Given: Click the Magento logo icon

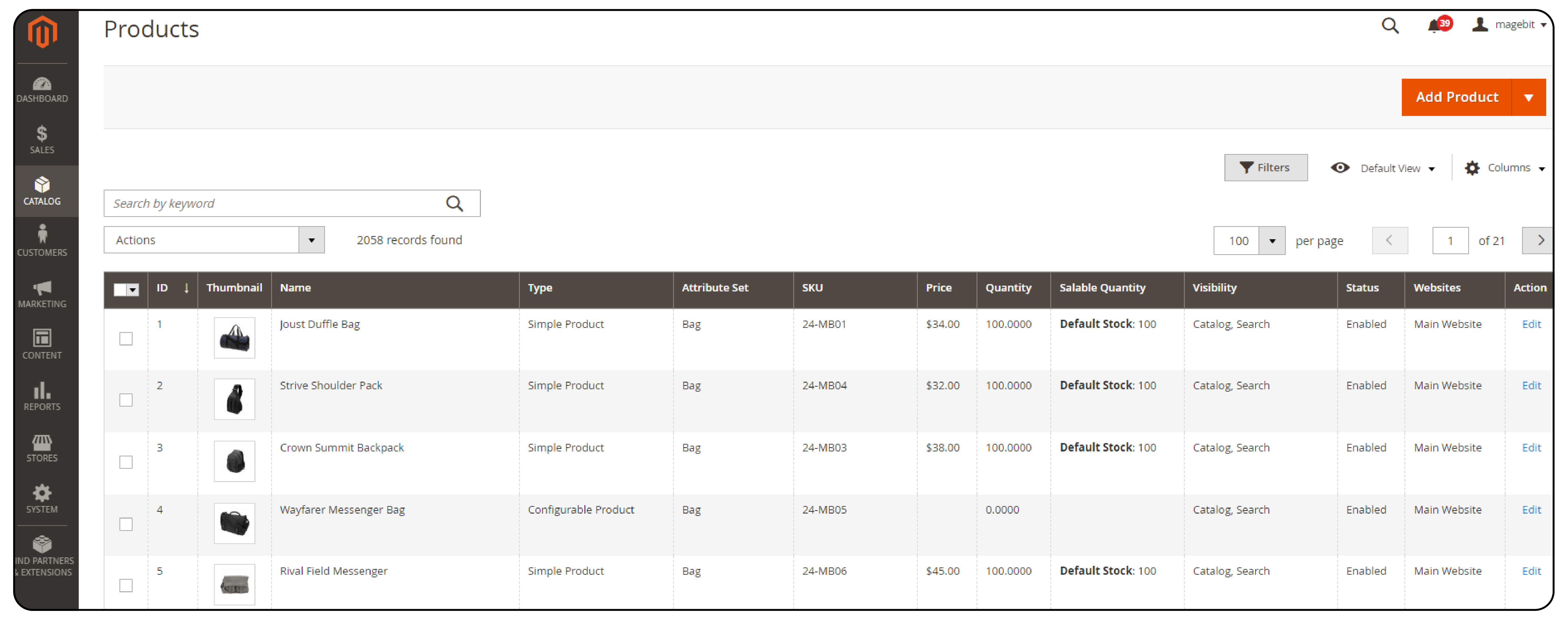Looking at the screenshot, I should (42, 32).
